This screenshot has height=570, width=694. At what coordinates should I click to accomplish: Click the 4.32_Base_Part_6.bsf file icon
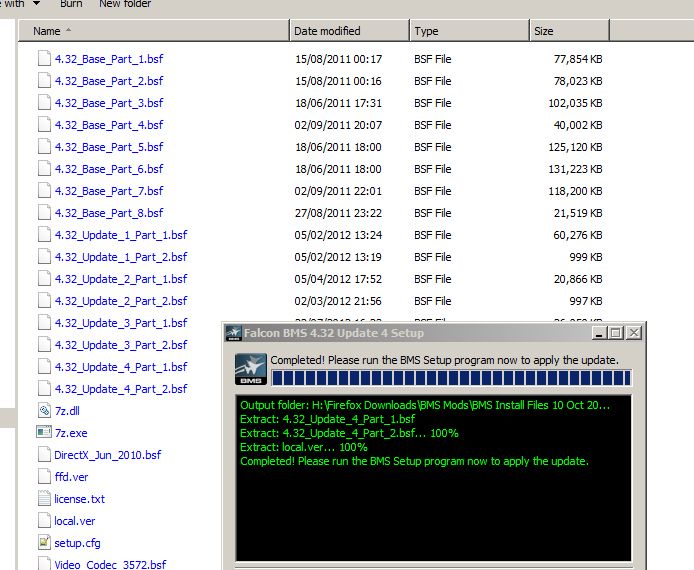point(44,169)
